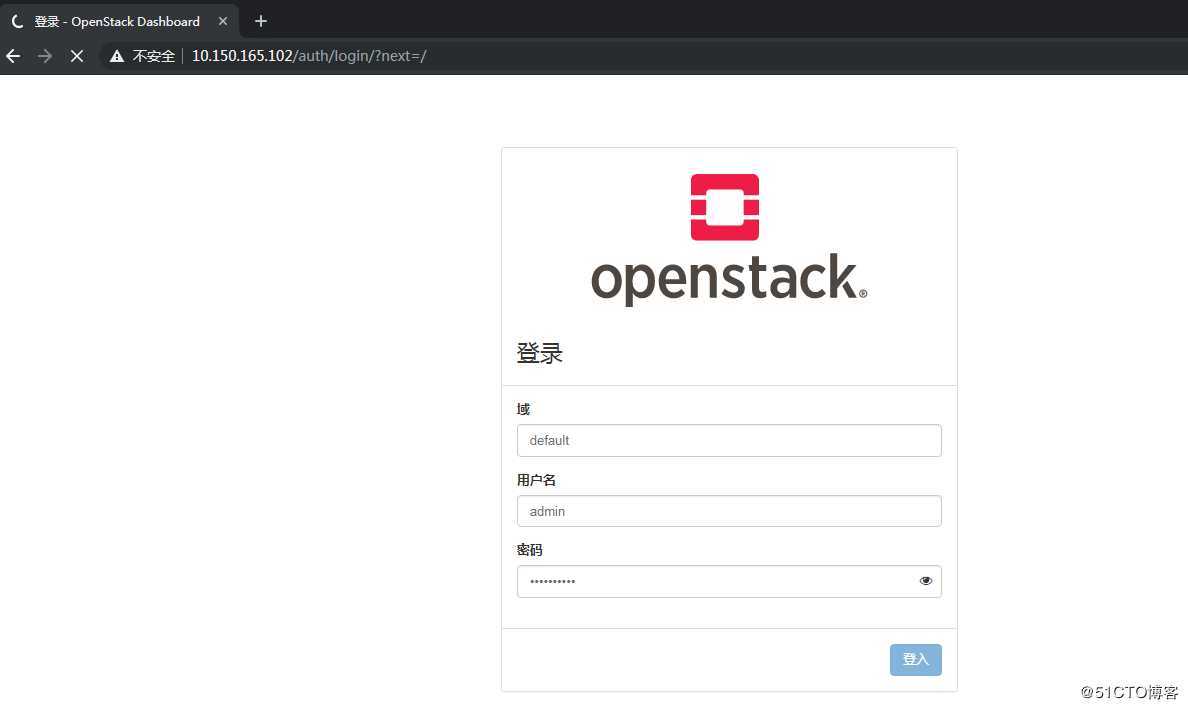Click the tab loading spinner icon
Screen dimensions: 1188x709
18,21
